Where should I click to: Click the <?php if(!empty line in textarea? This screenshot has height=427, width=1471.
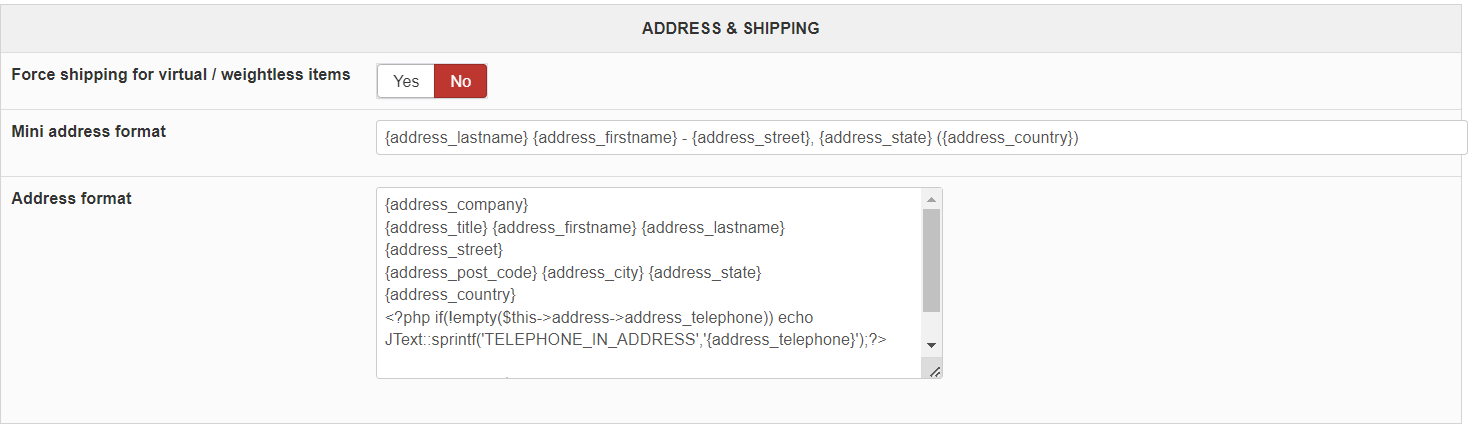point(598,317)
